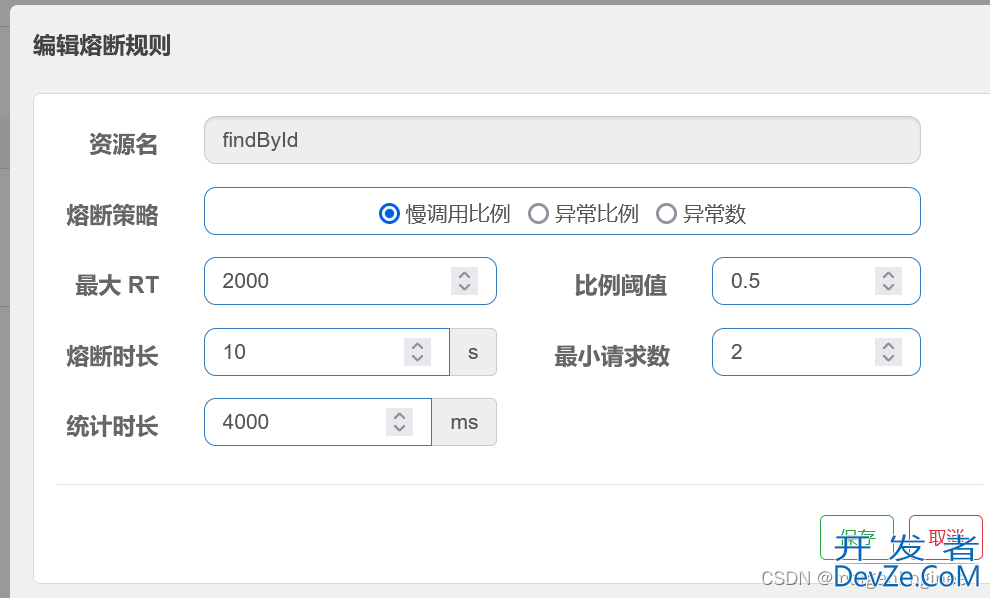This screenshot has width=990, height=598.
Task: Click the red 取消 button
Action: coord(946,537)
